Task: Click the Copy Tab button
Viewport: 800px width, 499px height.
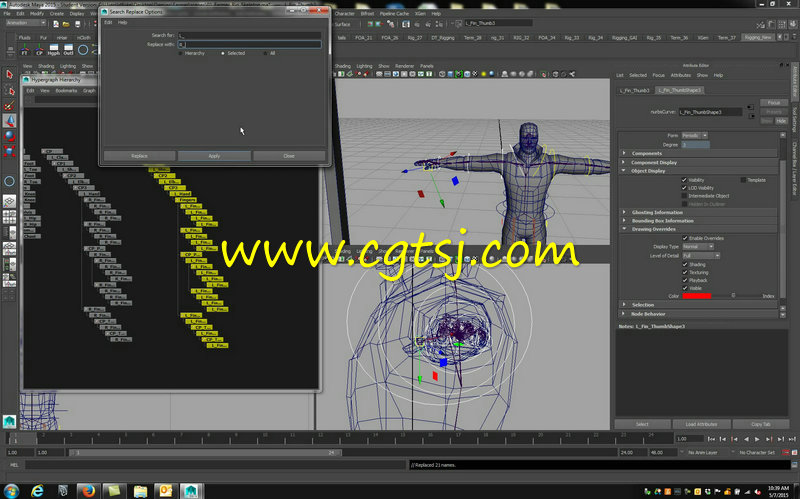Action: (760, 425)
